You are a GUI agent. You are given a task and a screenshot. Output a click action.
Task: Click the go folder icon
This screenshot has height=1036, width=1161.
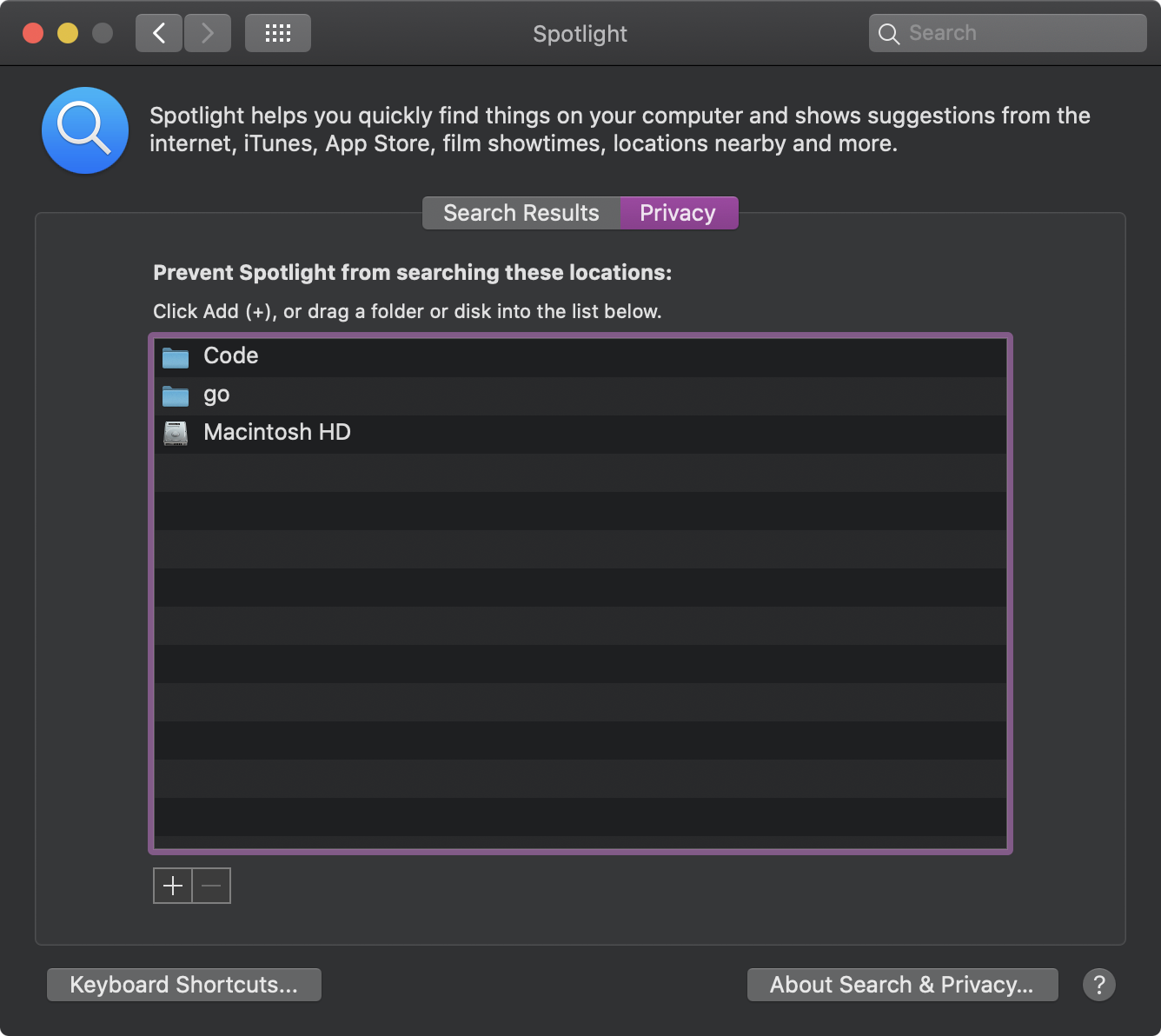[176, 395]
